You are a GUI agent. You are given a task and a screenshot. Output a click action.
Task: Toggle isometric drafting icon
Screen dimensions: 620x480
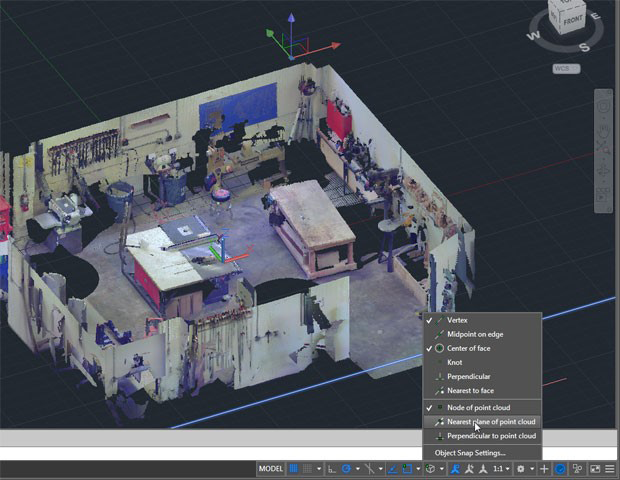pyautogui.click(x=369, y=469)
